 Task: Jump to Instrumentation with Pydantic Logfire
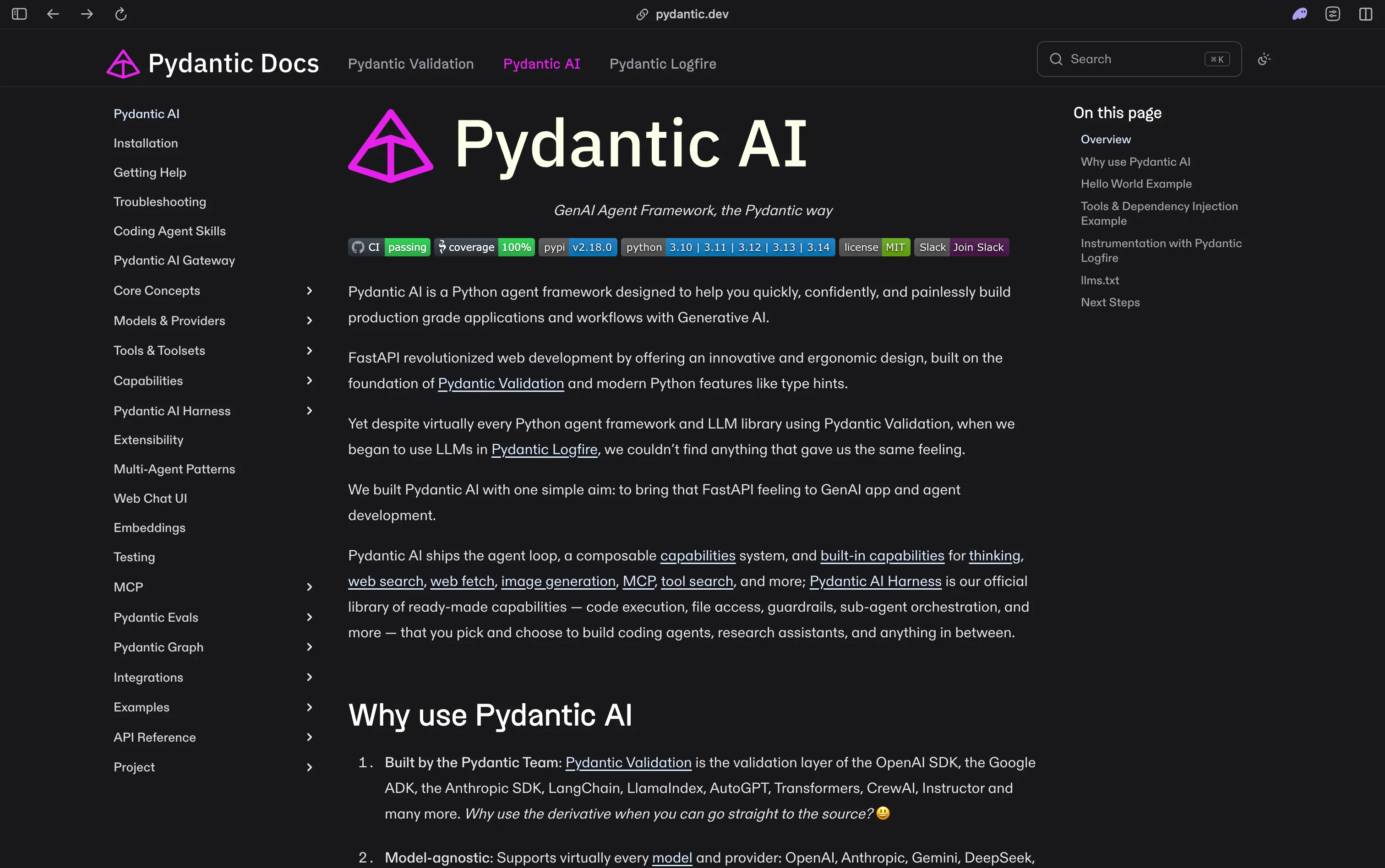click(x=1161, y=250)
